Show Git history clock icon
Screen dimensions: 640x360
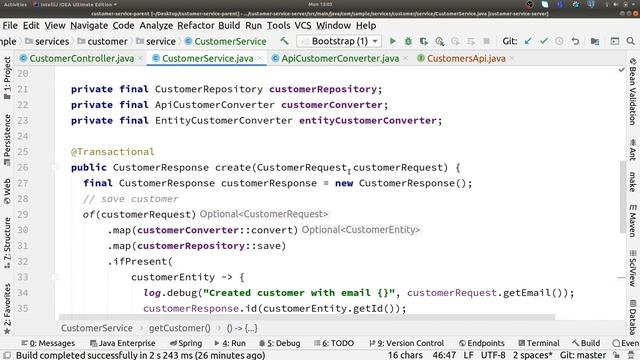[559, 41]
